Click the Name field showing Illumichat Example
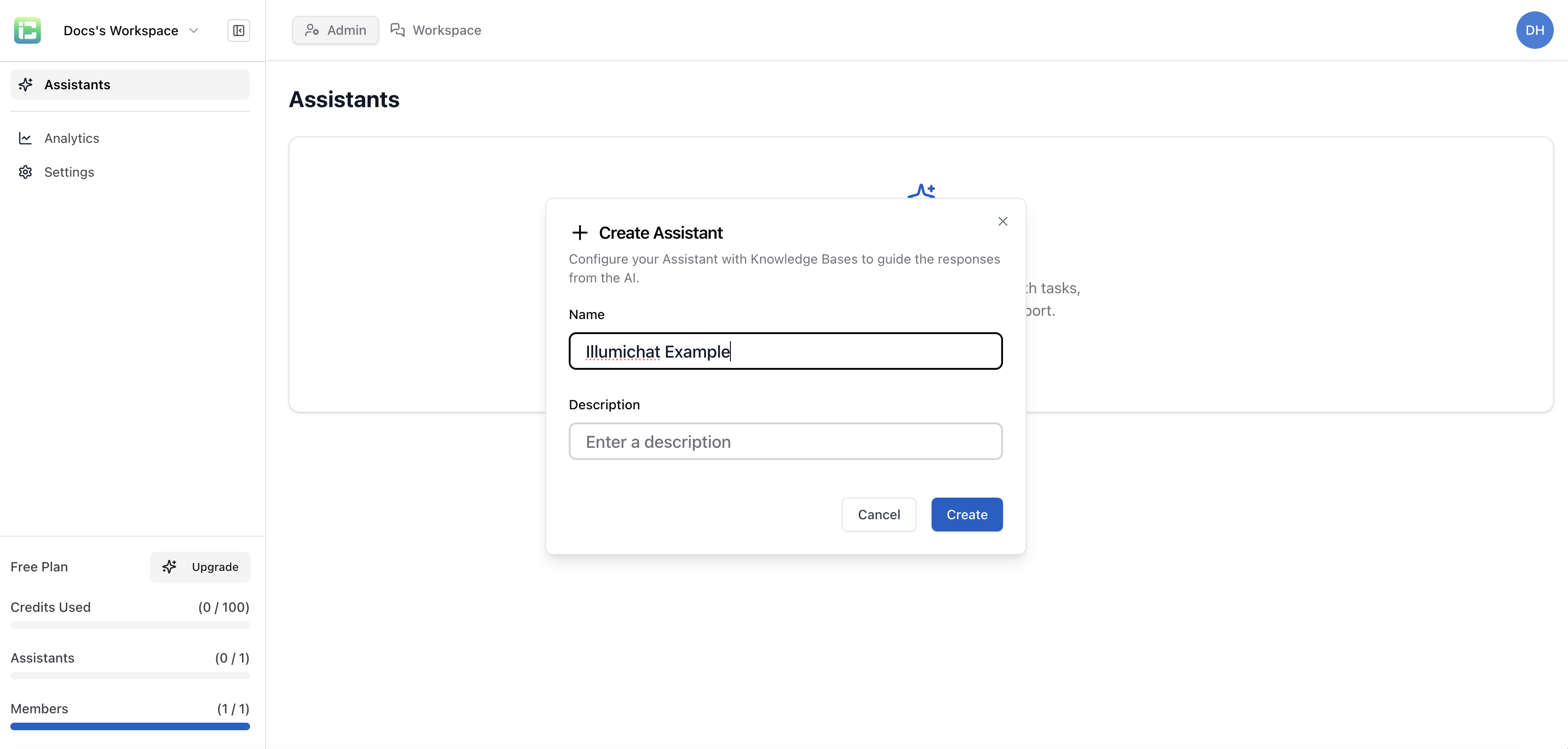The image size is (1568, 749). [x=785, y=351]
